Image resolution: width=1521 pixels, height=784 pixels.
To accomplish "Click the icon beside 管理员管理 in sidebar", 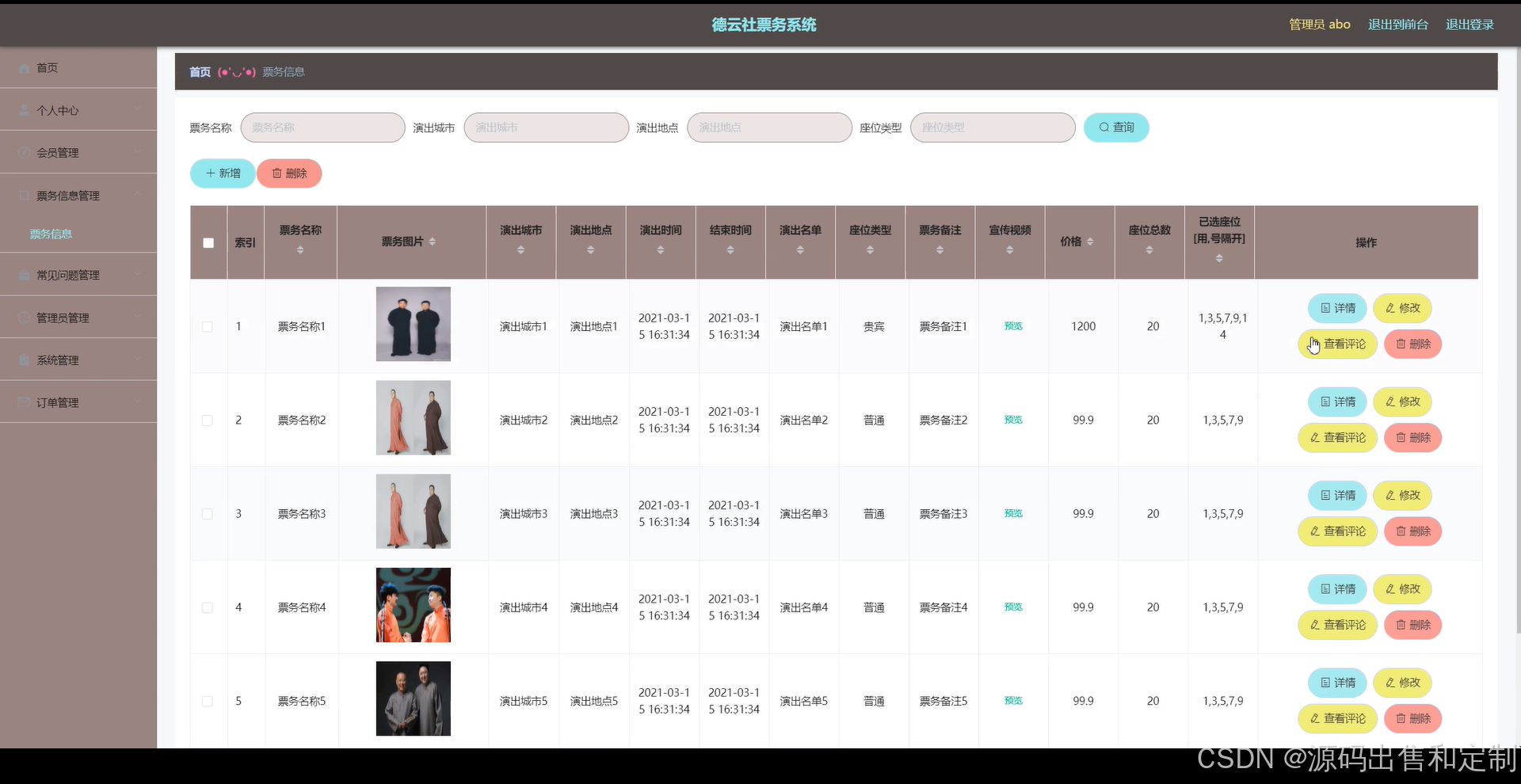I will (24, 318).
